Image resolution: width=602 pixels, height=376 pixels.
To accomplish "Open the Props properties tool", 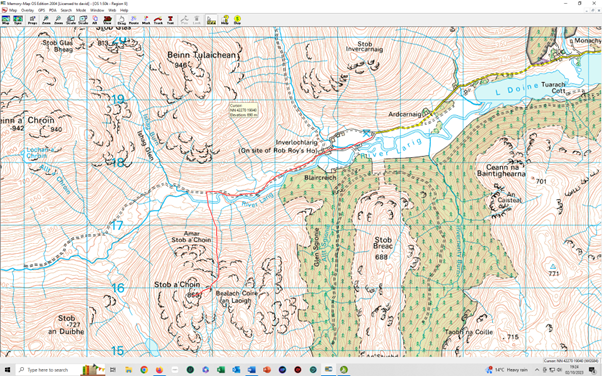I will [x=32, y=20].
